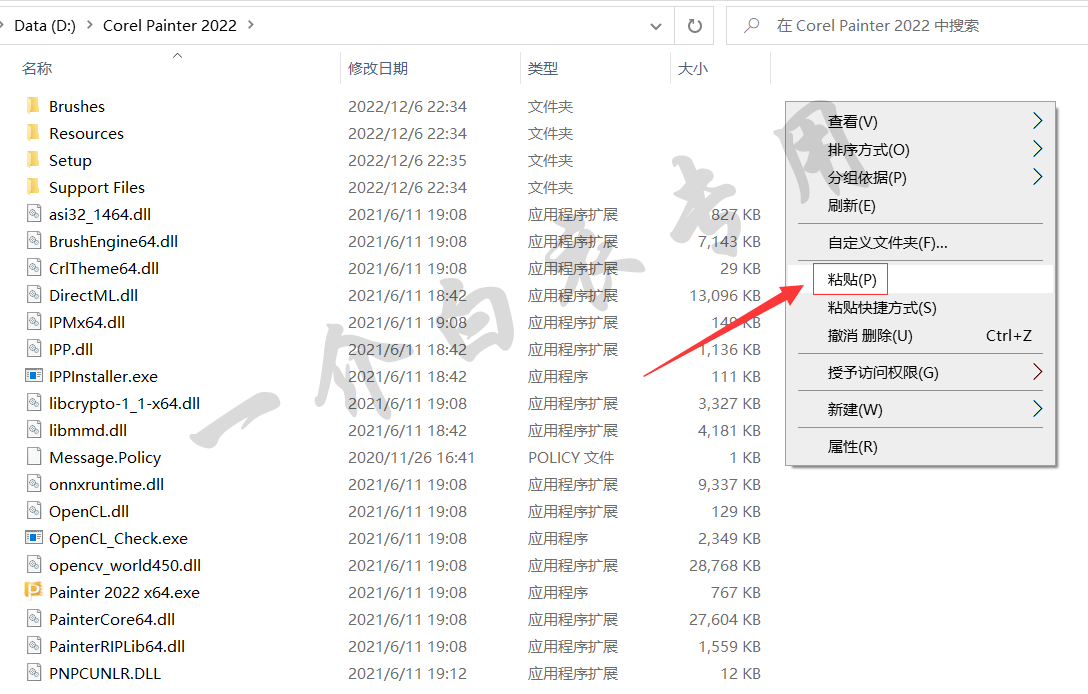The width and height of the screenshot is (1088, 694).
Task: Click the 27,604 KB size cell
Action: [x=725, y=620]
